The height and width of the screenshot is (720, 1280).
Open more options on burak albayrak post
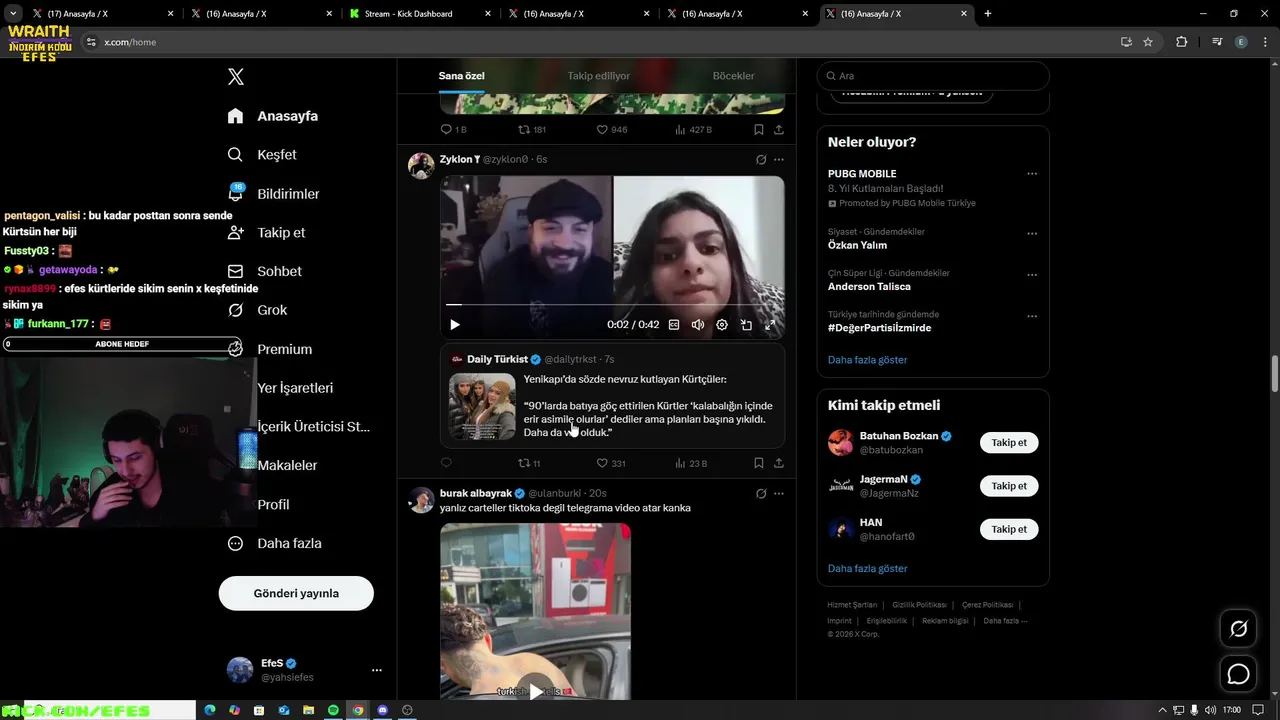coord(779,494)
